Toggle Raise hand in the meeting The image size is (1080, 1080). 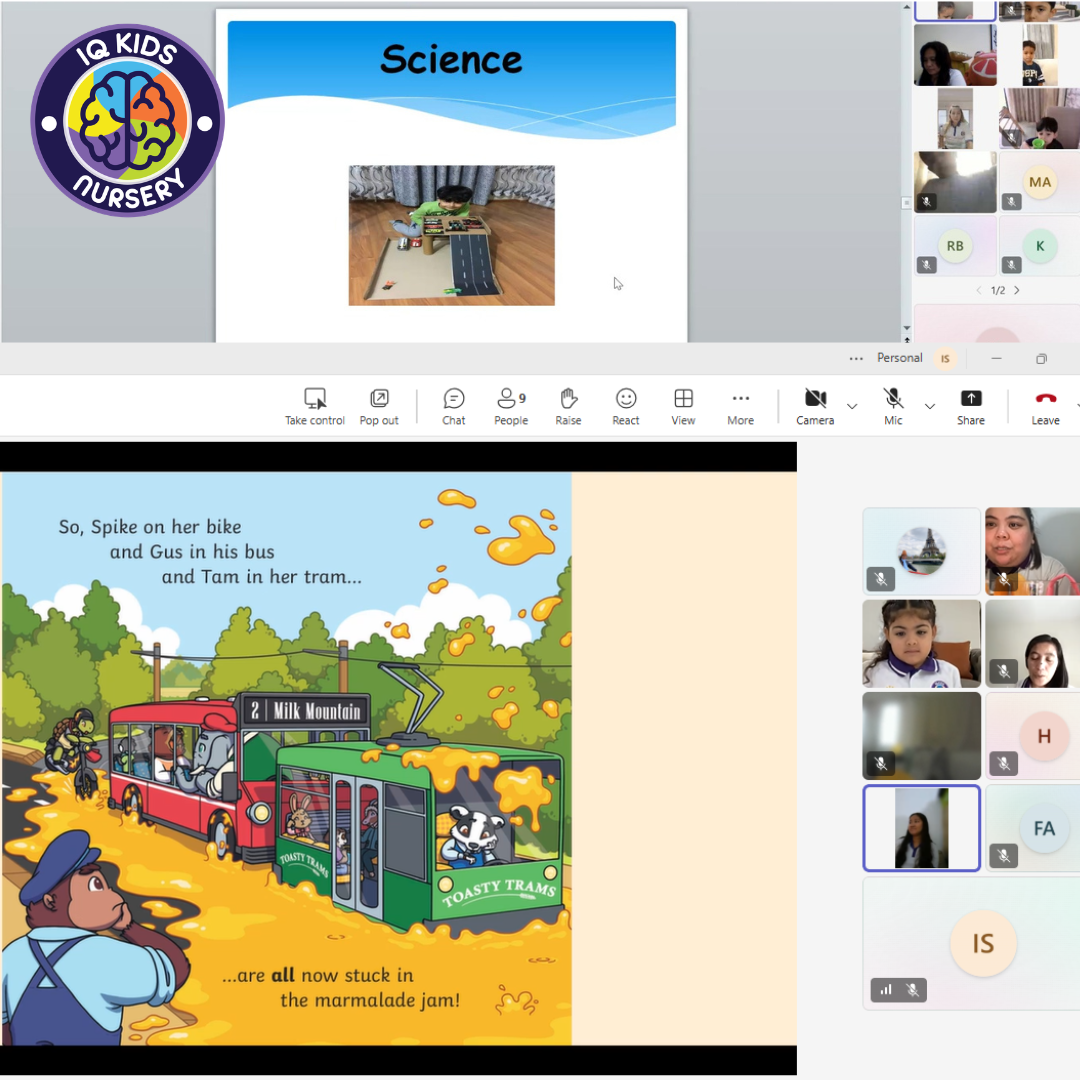pos(568,406)
